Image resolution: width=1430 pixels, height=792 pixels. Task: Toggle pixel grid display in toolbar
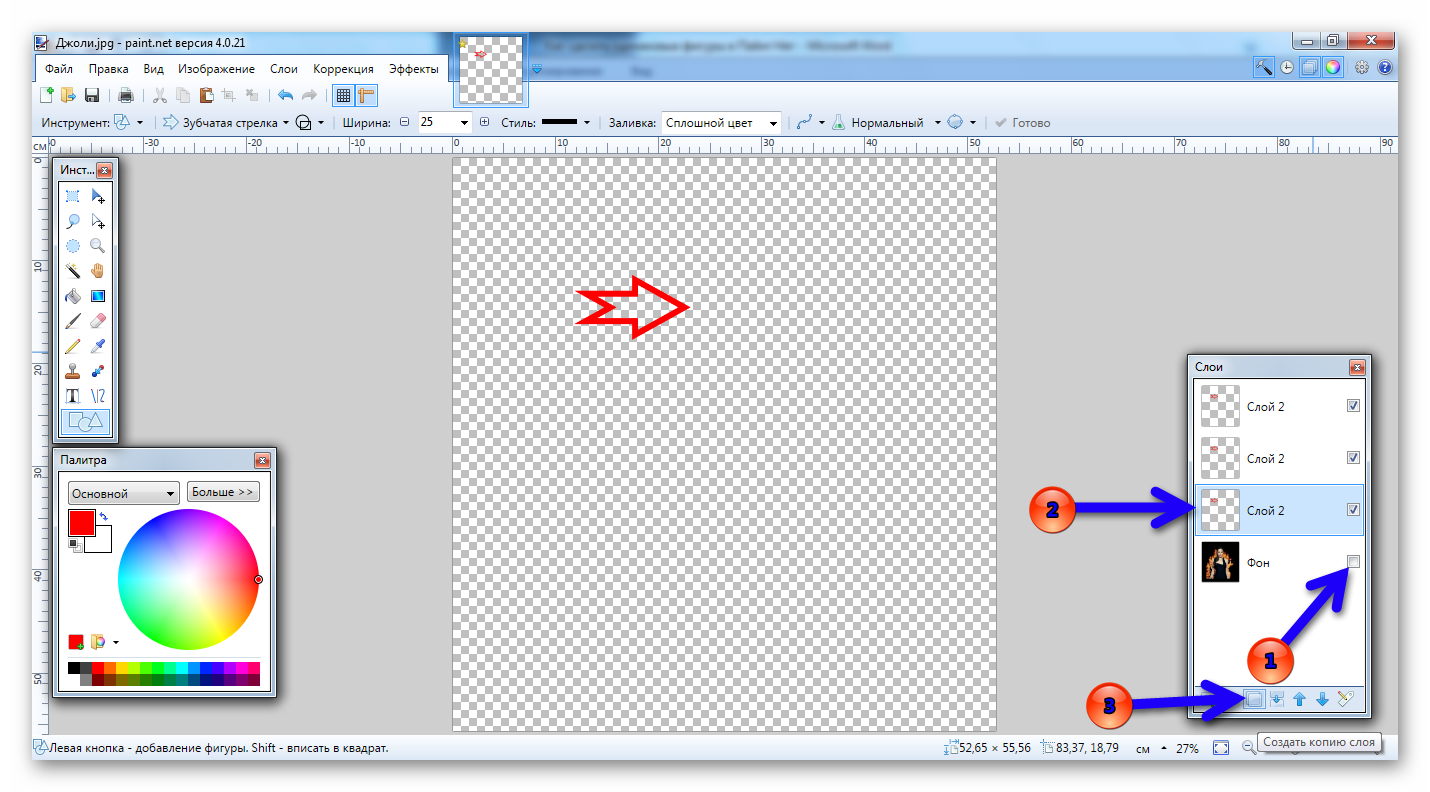click(343, 96)
